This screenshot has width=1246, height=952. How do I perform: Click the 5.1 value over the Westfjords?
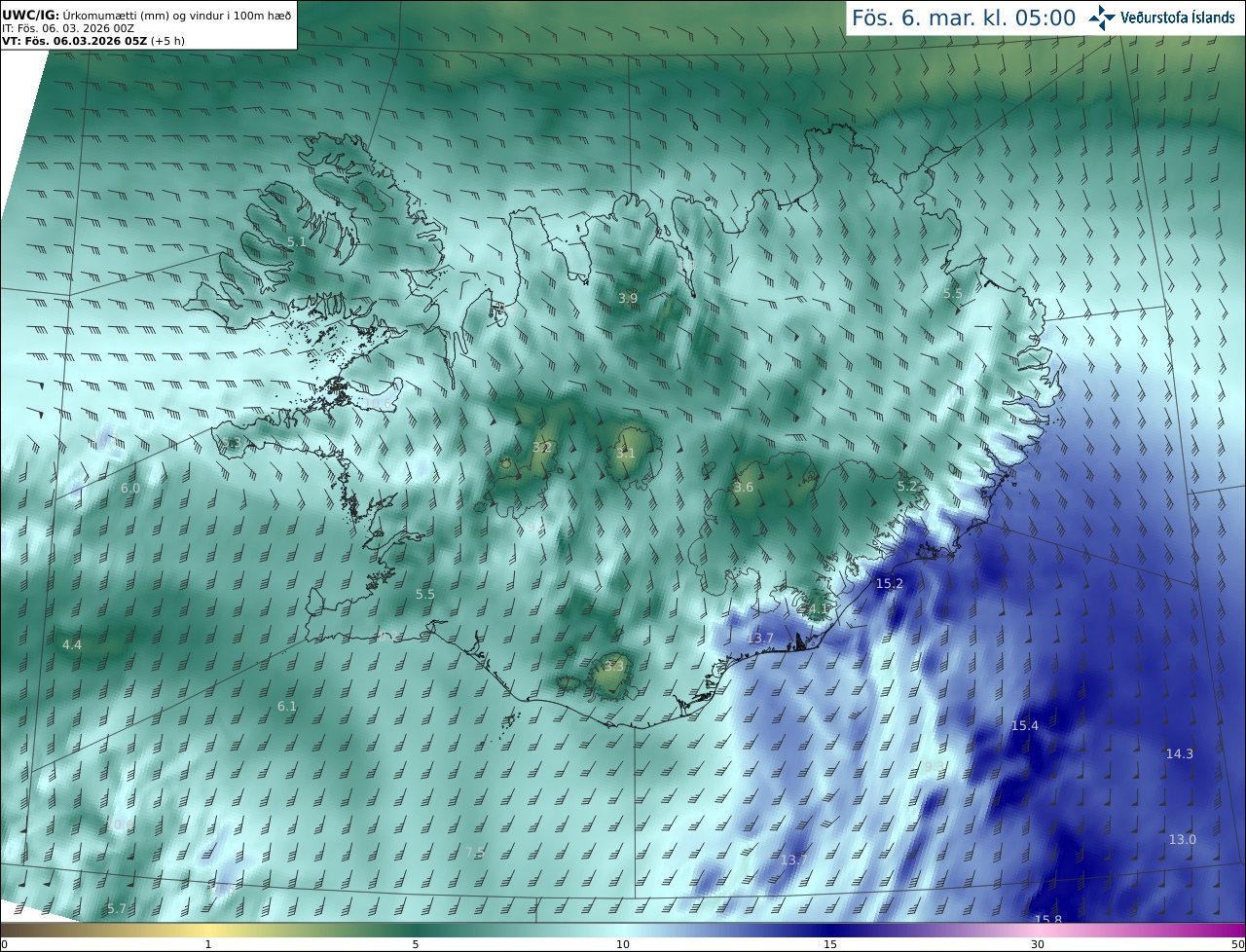[x=297, y=241]
